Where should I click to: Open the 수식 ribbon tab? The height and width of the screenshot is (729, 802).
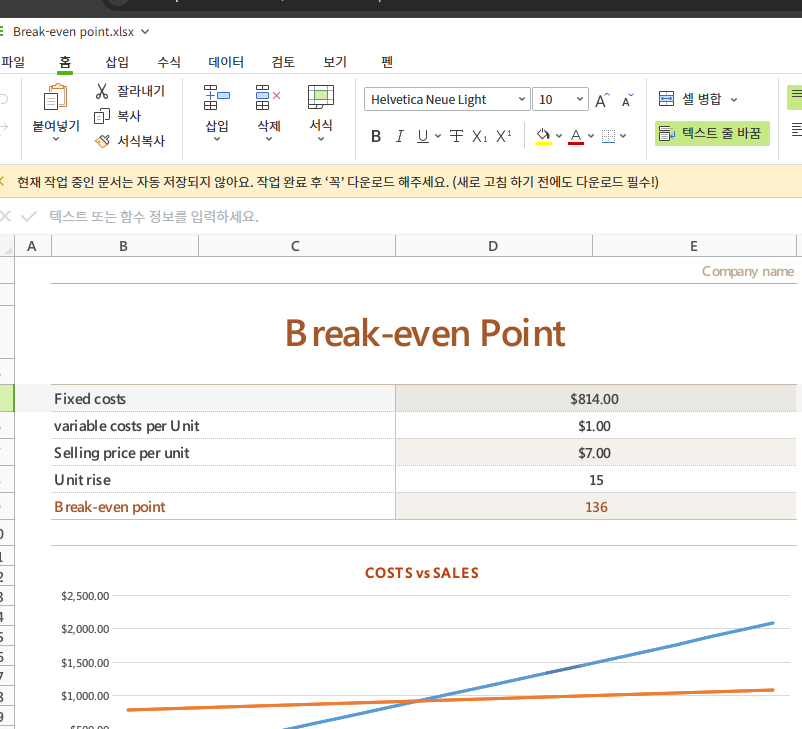pos(168,61)
